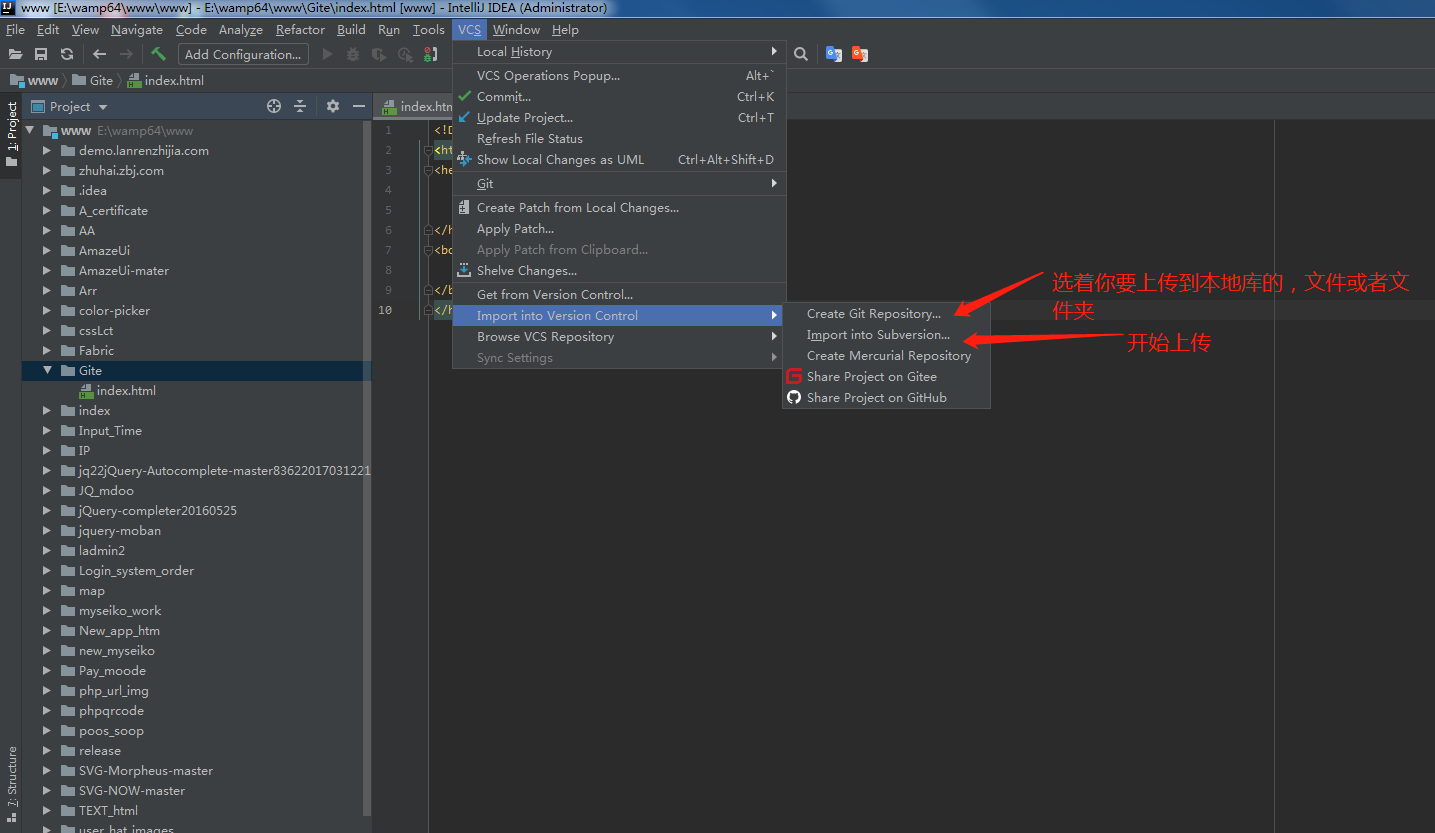
Task: Click the Synchronize refresh toolbar icon
Action: [x=67, y=54]
